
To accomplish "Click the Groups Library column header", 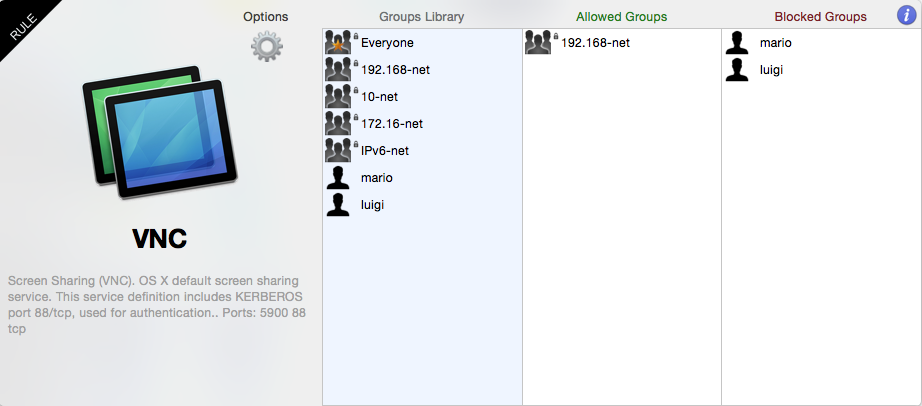I will [x=421, y=17].
